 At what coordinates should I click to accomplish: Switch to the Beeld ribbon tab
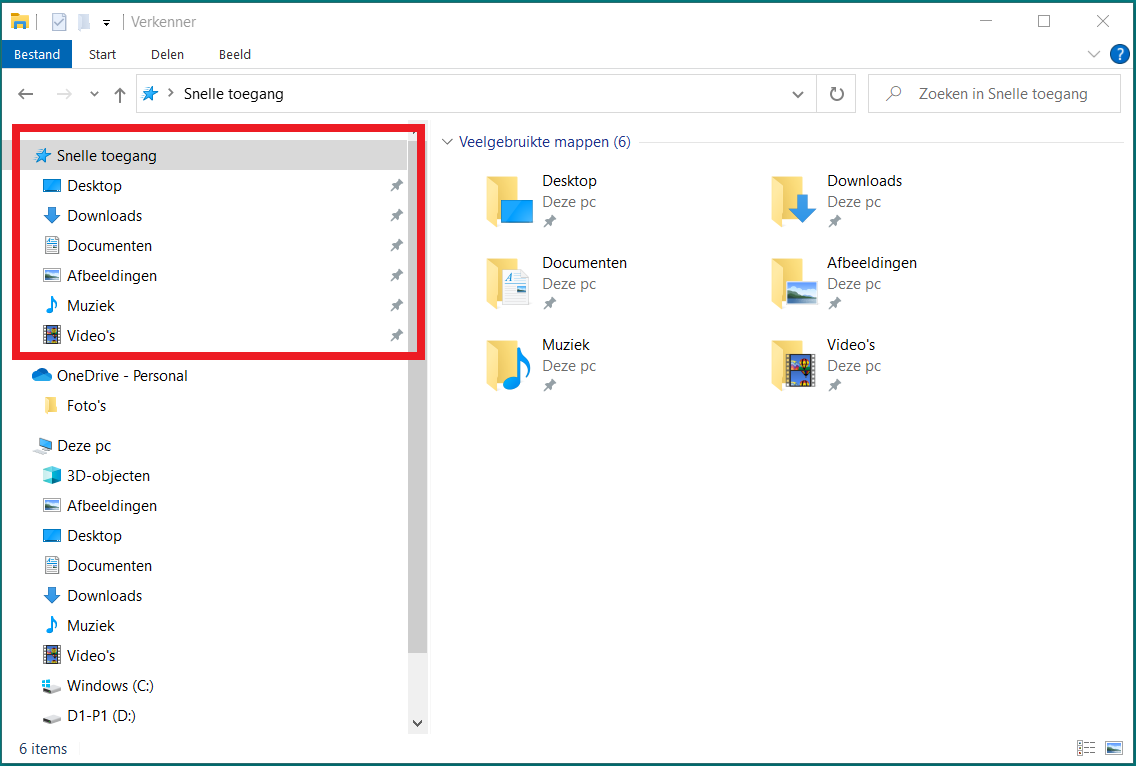point(235,54)
